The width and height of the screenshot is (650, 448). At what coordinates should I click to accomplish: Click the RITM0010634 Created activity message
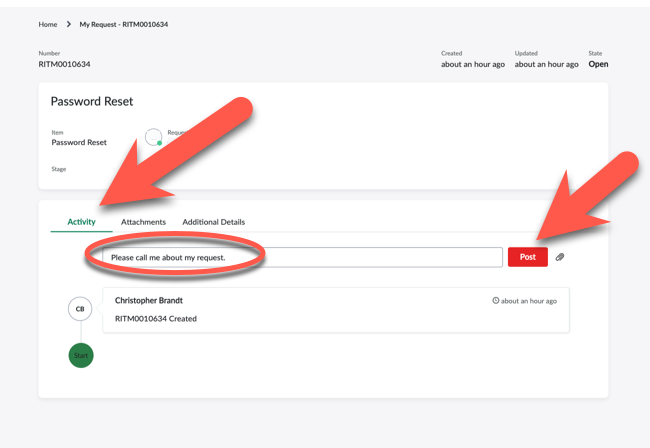156,319
